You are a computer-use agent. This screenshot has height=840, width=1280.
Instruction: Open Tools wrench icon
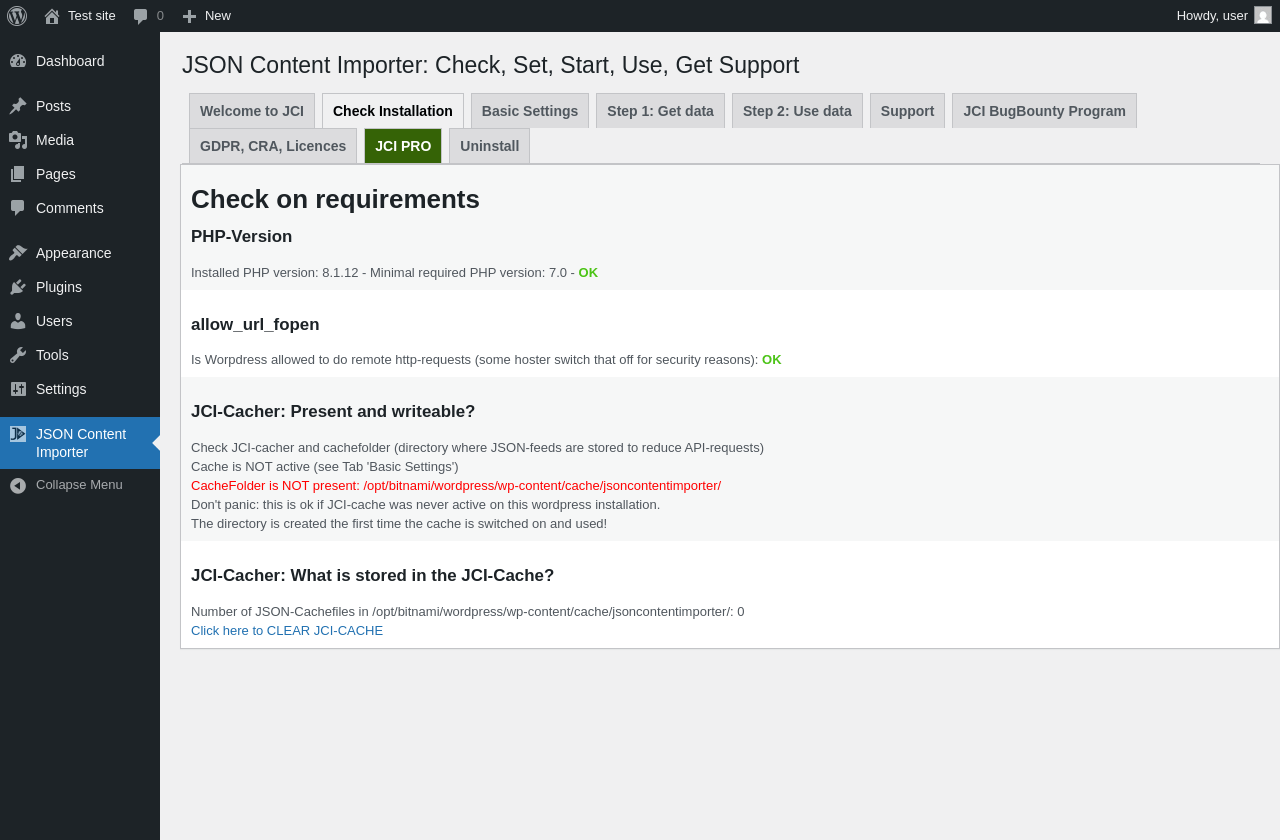tap(18, 355)
